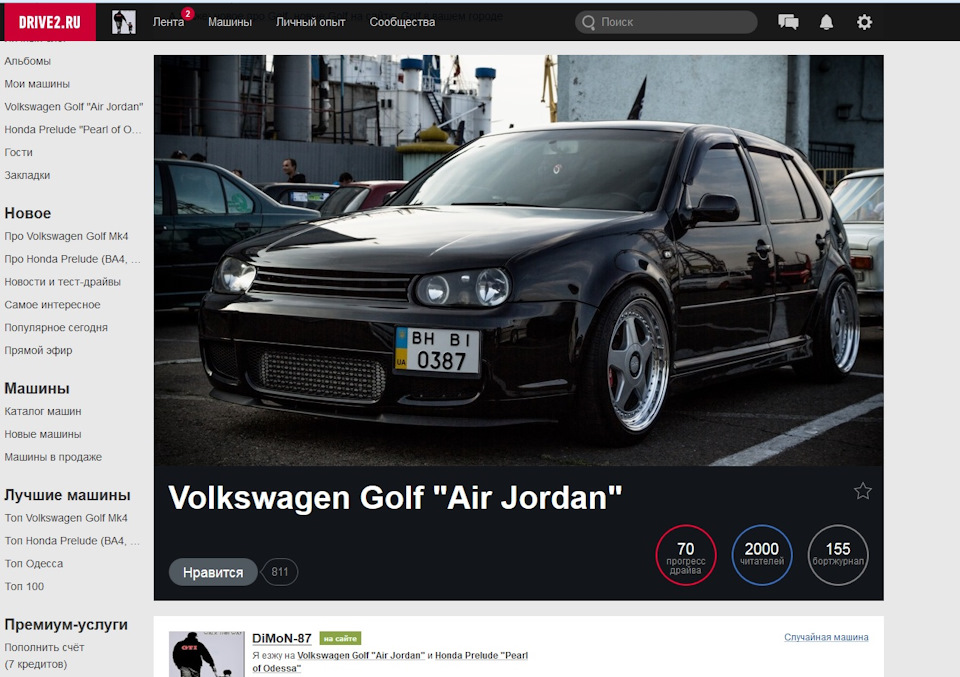Click the Поиск search field
Screen dimensions: 960x677
click(x=666, y=22)
